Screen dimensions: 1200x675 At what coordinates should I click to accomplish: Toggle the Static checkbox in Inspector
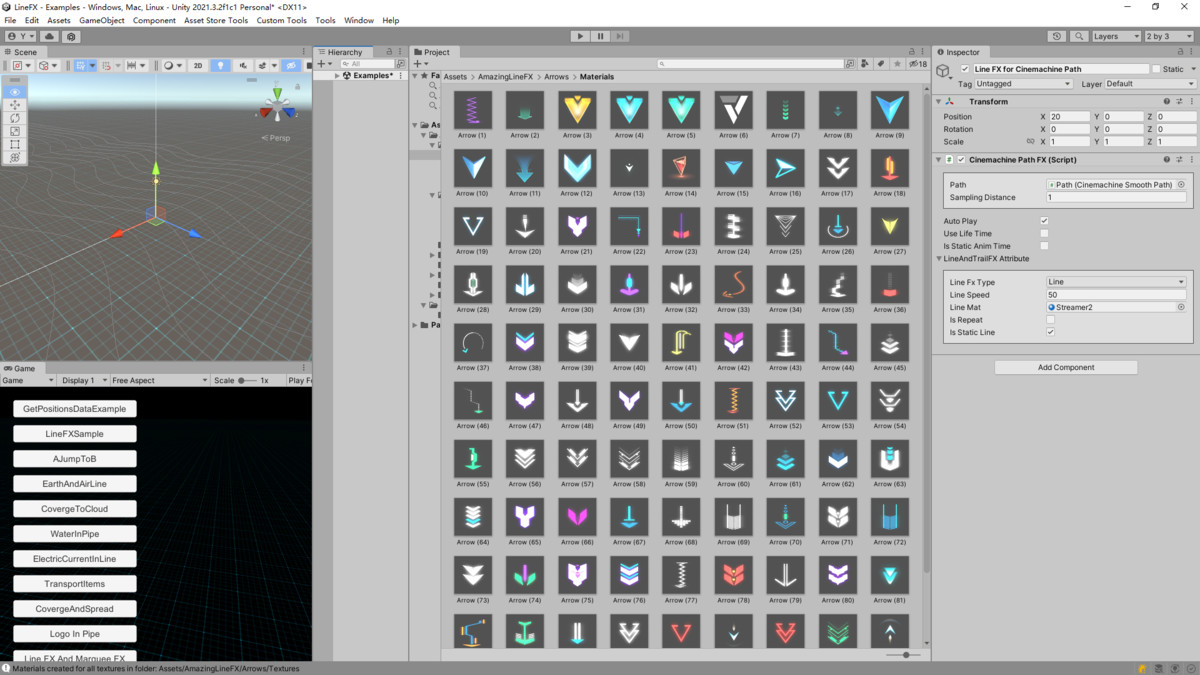pyautogui.click(x=1156, y=69)
